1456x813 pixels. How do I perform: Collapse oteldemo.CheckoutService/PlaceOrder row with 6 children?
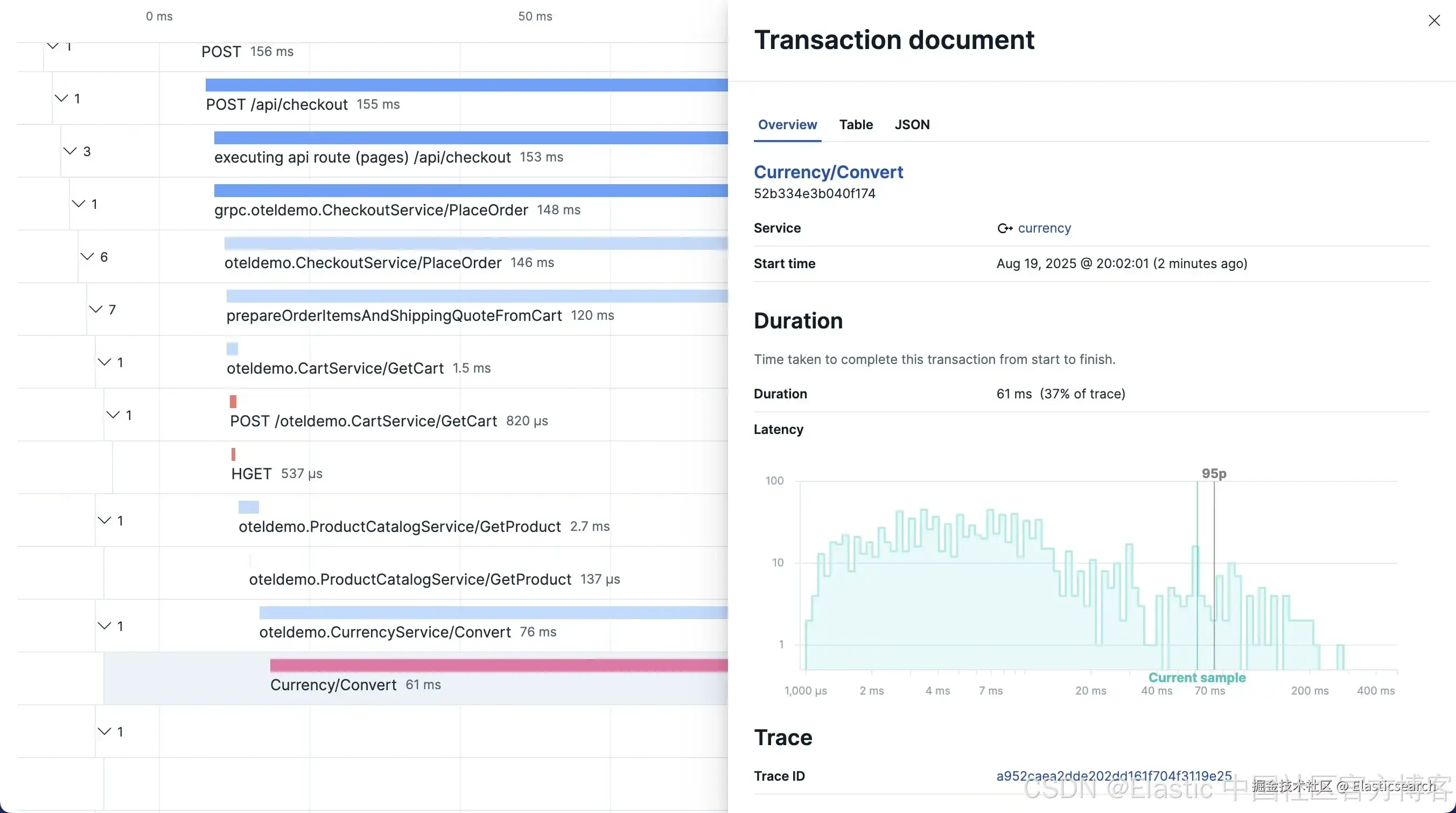tap(87, 256)
